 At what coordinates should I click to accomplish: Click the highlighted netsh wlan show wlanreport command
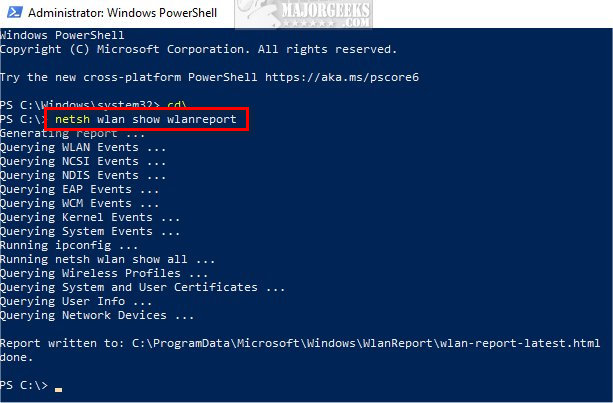(x=146, y=119)
